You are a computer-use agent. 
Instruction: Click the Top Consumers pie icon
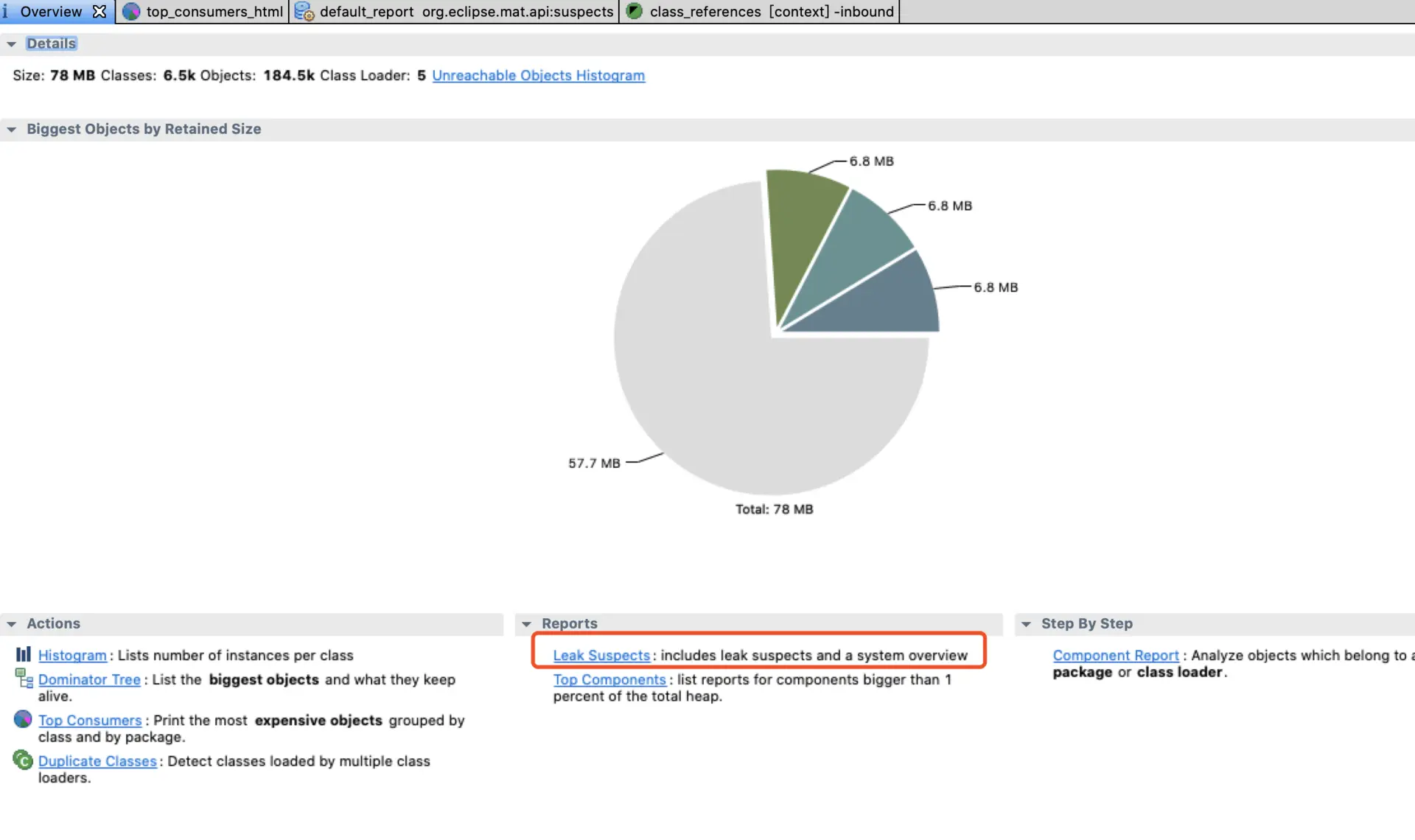click(x=23, y=718)
